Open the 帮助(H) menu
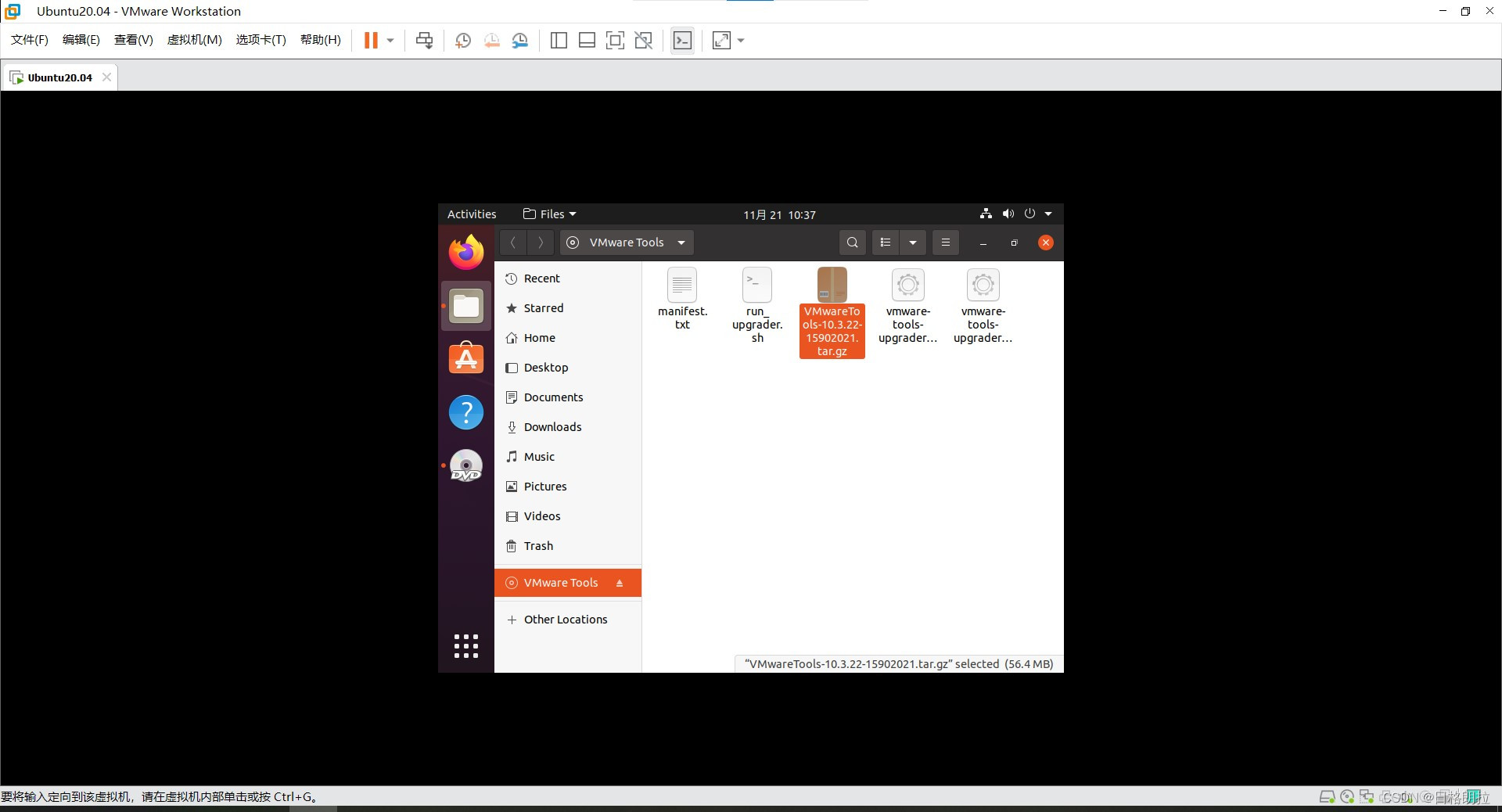The height and width of the screenshot is (812, 1502). (x=321, y=40)
